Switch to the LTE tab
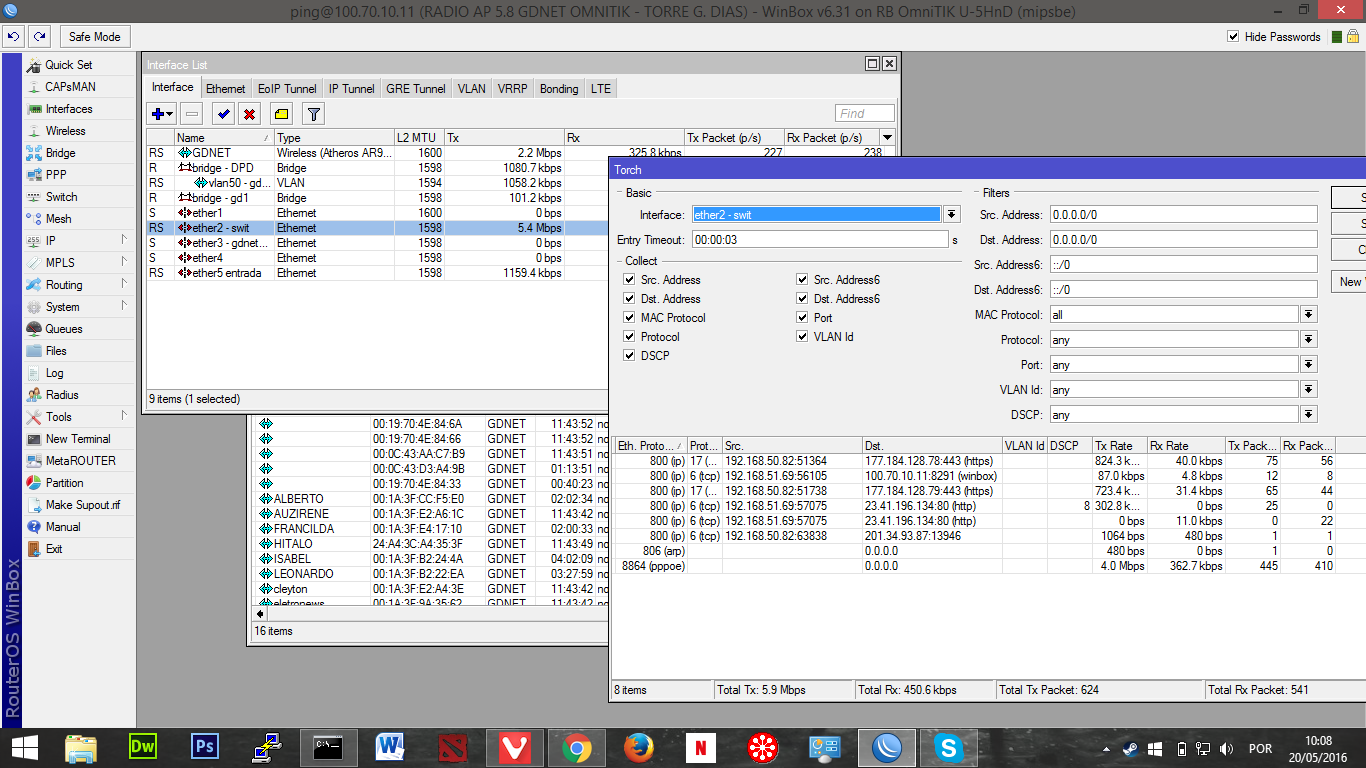 point(601,89)
